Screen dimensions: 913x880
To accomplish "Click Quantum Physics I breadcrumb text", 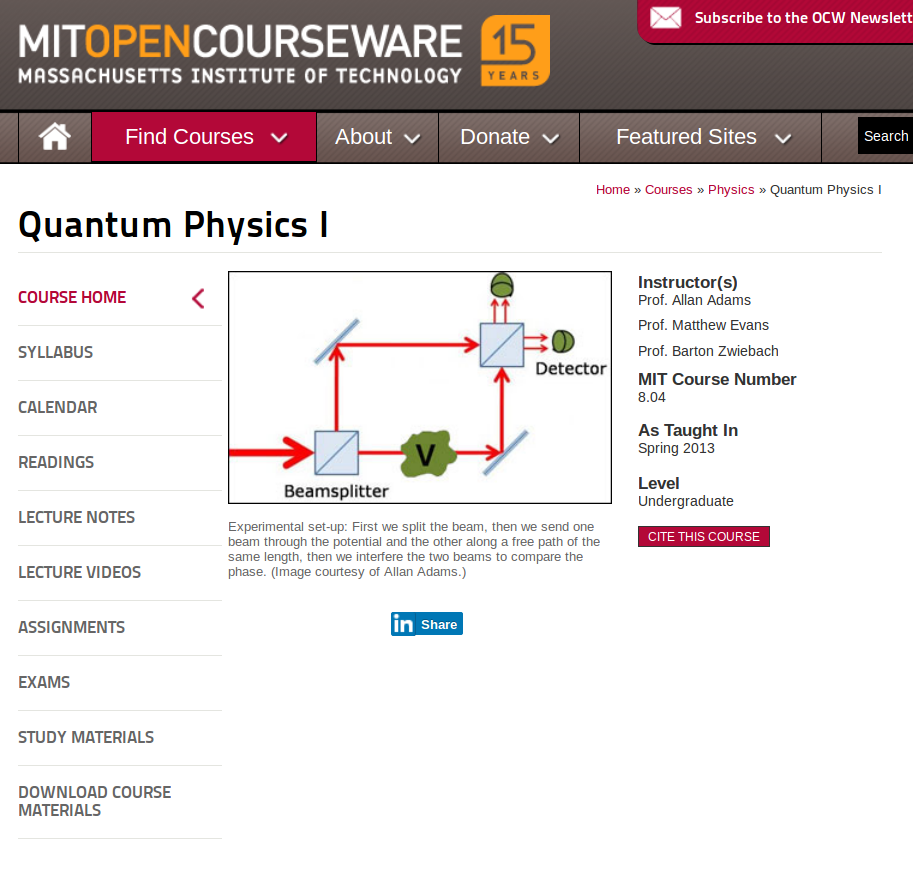I will (x=826, y=190).
